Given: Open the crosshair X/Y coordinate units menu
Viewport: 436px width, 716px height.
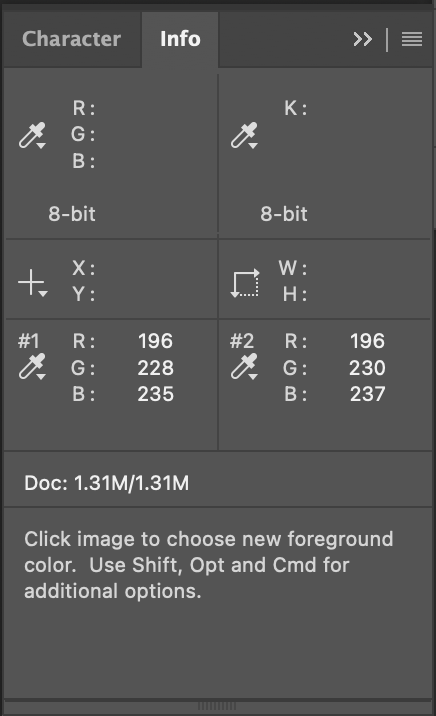Looking at the screenshot, I should [32, 283].
